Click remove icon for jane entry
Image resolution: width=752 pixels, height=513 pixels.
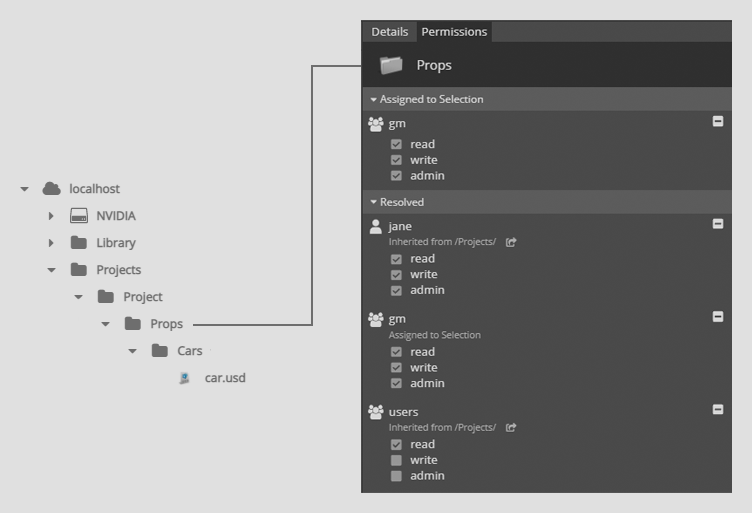pyautogui.click(x=717, y=224)
